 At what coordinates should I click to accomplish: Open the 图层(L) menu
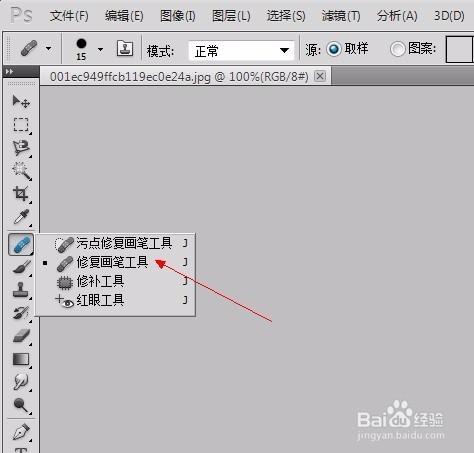[231, 16]
